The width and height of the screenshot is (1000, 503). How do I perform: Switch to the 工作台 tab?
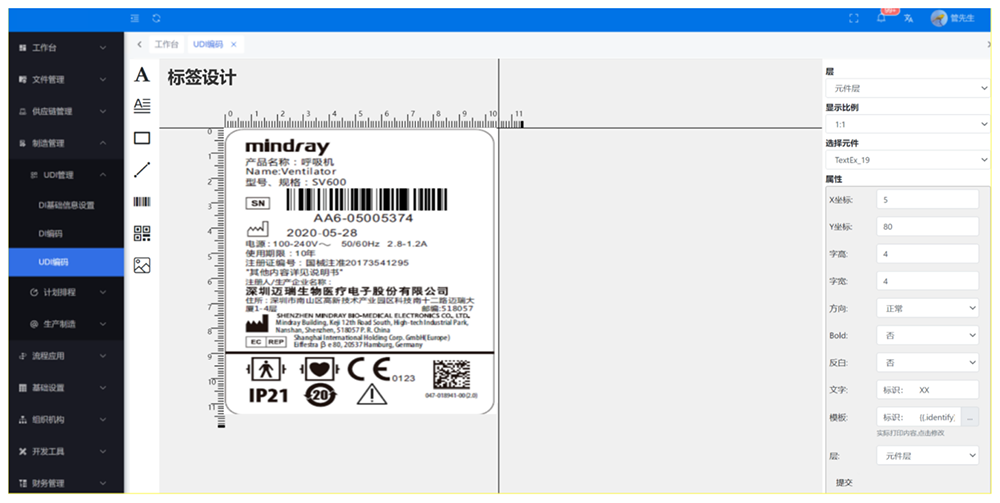click(166, 45)
